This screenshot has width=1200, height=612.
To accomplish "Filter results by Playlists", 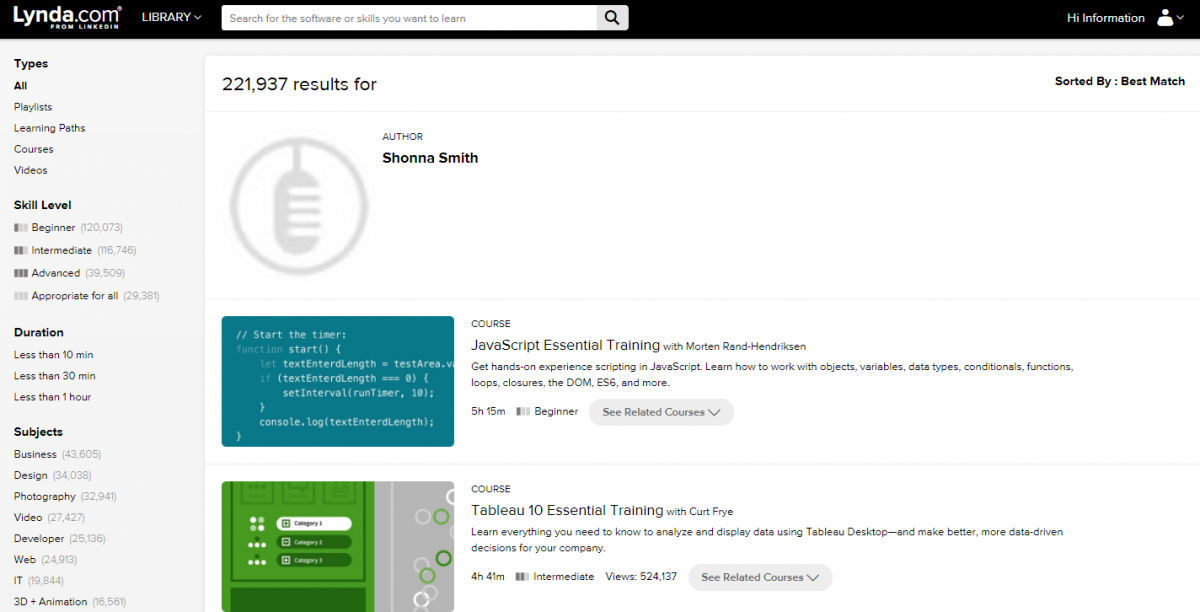I will [x=33, y=107].
